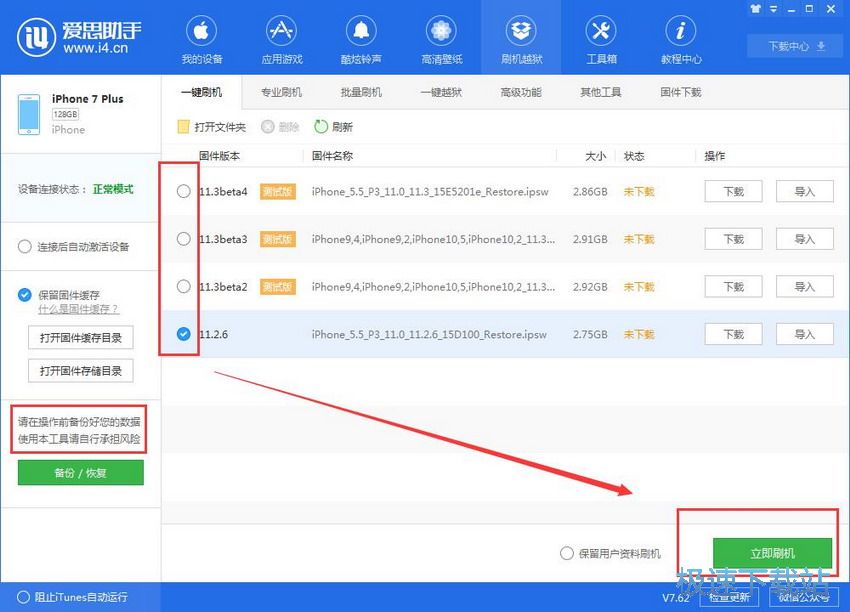The width and height of the screenshot is (850, 612).
Task: Enable 连接后自动激活设备 option
Action: pyautogui.click(x=24, y=247)
